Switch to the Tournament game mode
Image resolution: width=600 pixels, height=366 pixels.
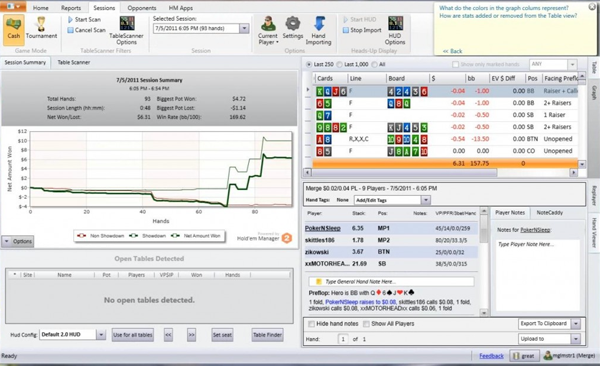coord(41,29)
